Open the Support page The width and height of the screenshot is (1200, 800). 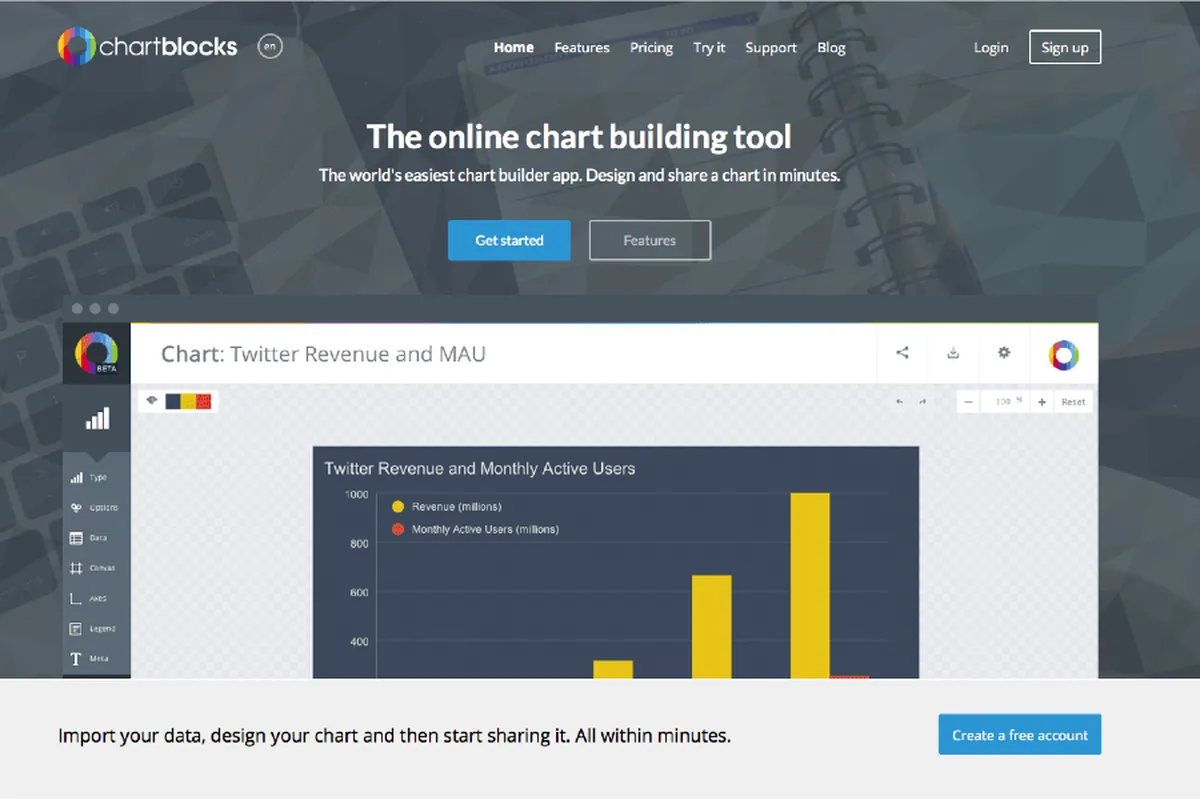tap(771, 47)
